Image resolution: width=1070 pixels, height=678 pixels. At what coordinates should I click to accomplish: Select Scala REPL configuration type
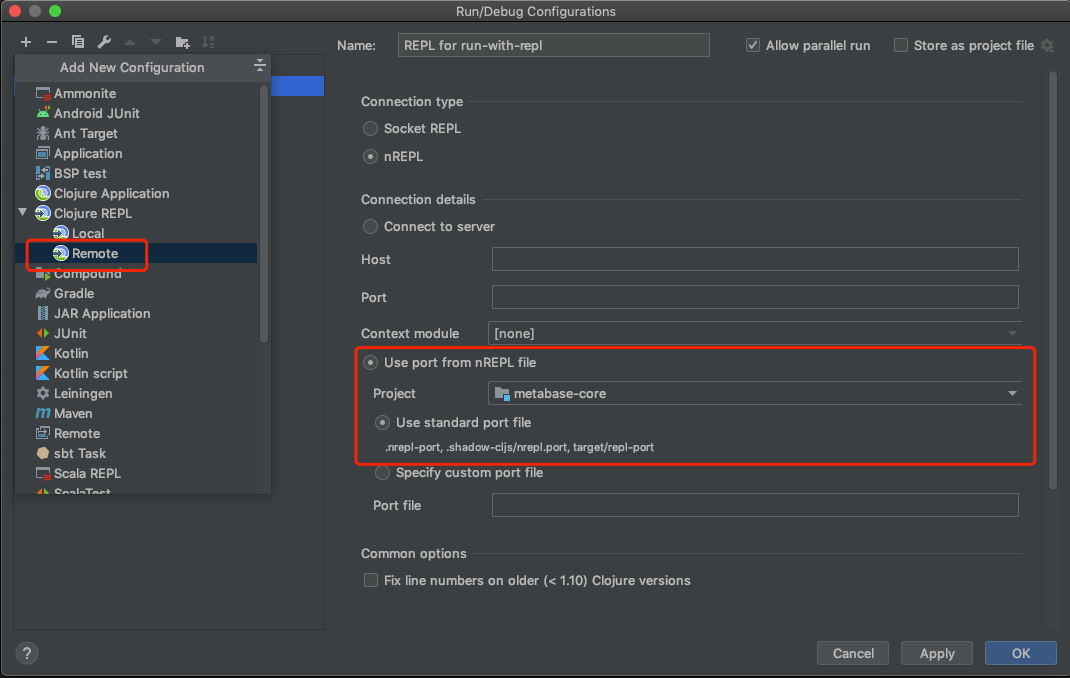[x=87, y=473]
